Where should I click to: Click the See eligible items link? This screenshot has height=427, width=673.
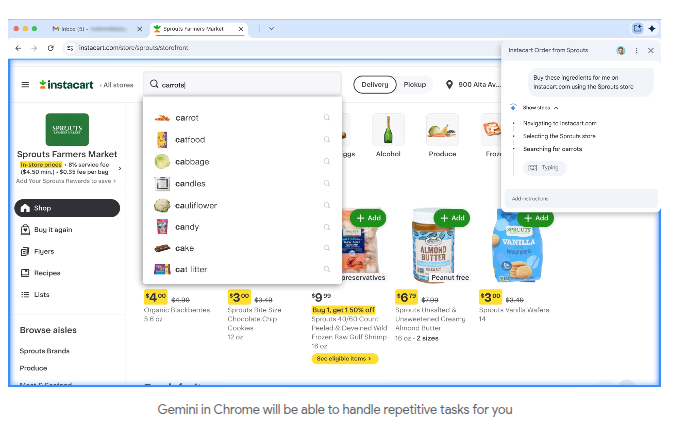(x=343, y=358)
